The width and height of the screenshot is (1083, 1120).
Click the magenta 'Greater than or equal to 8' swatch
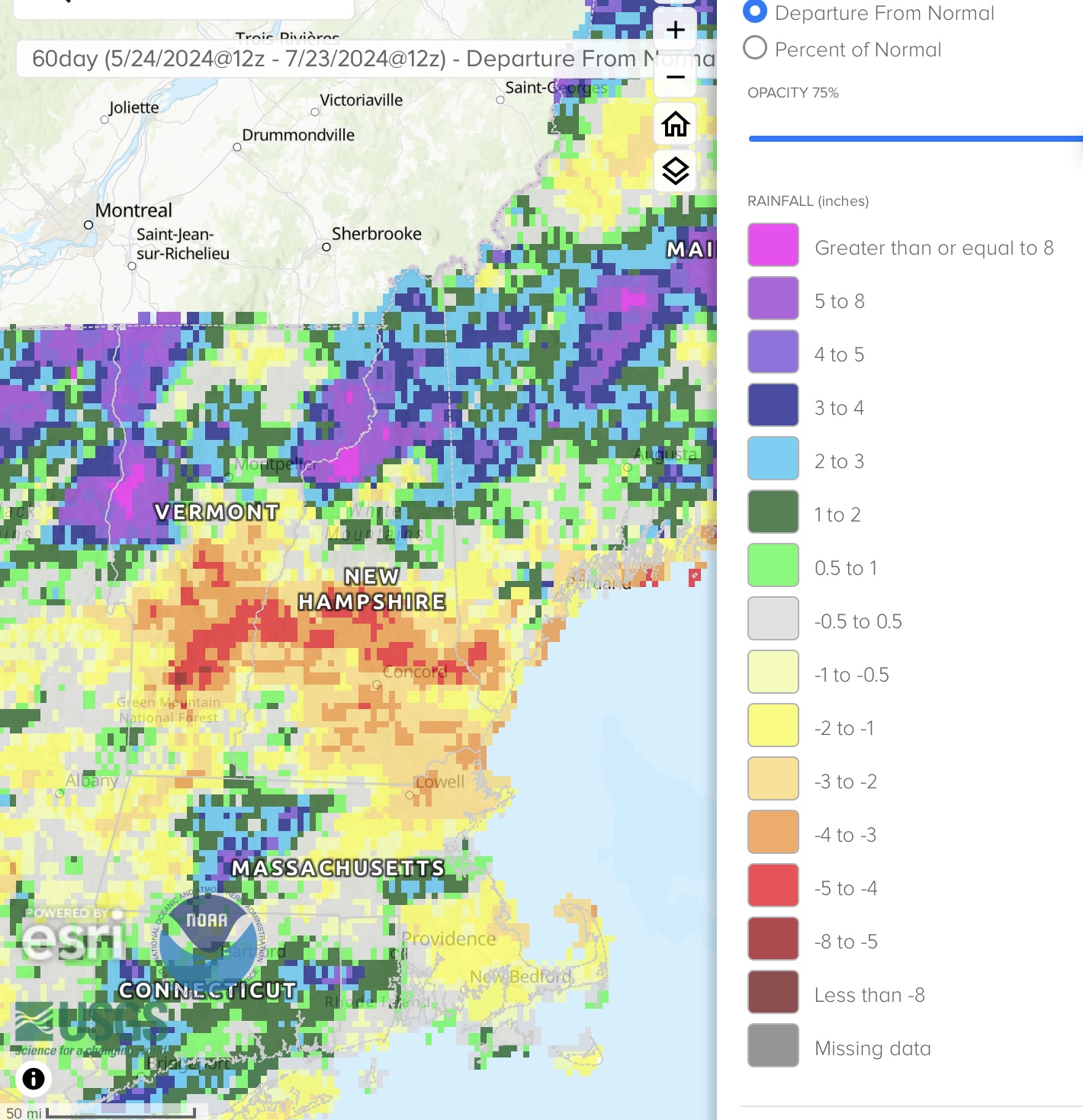coord(773,245)
